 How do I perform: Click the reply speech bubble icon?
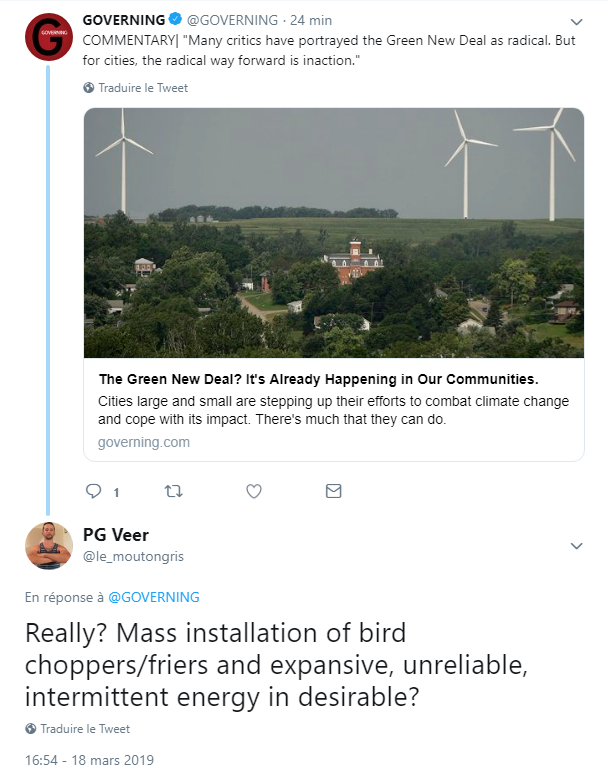[93, 491]
